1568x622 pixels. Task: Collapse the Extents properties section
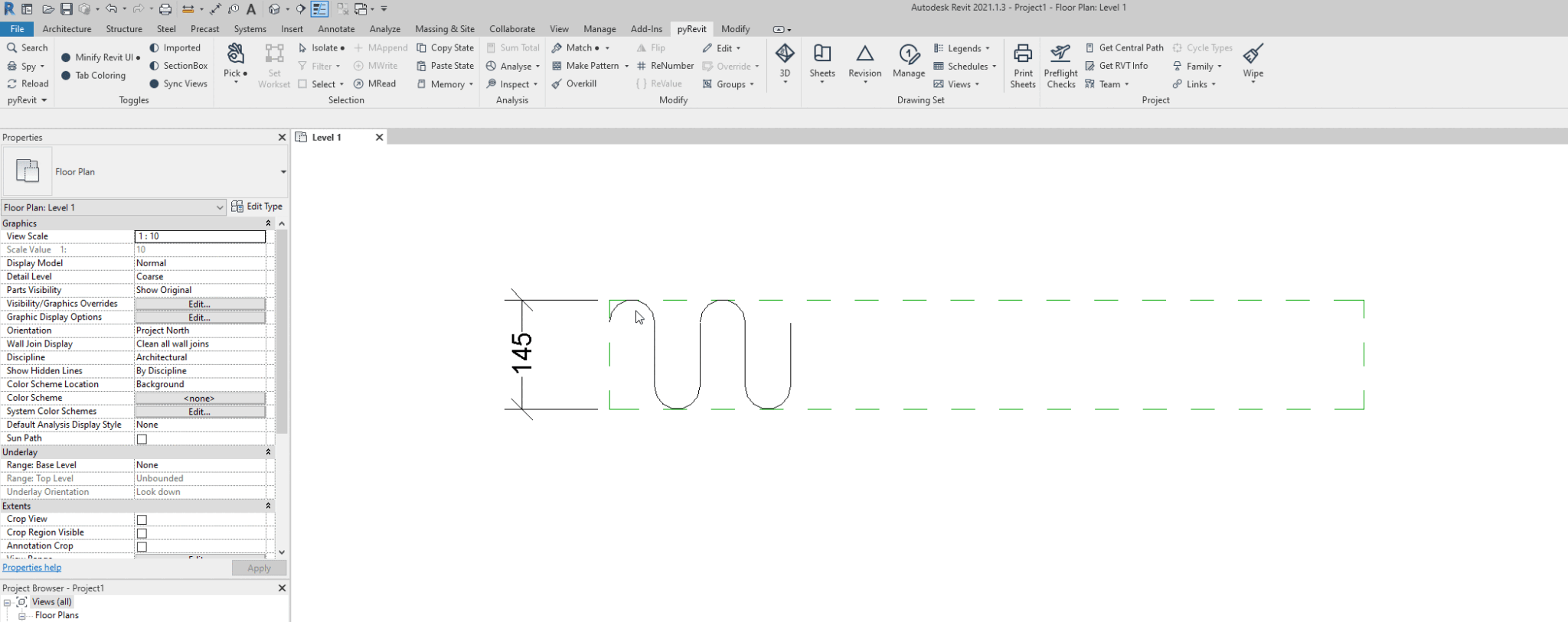click(268, 506)
